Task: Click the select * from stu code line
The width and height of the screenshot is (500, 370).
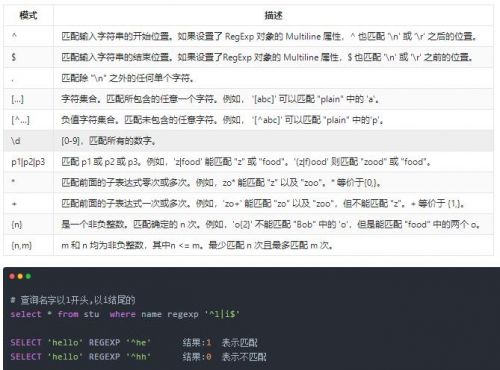Action: tap(125, 314)
